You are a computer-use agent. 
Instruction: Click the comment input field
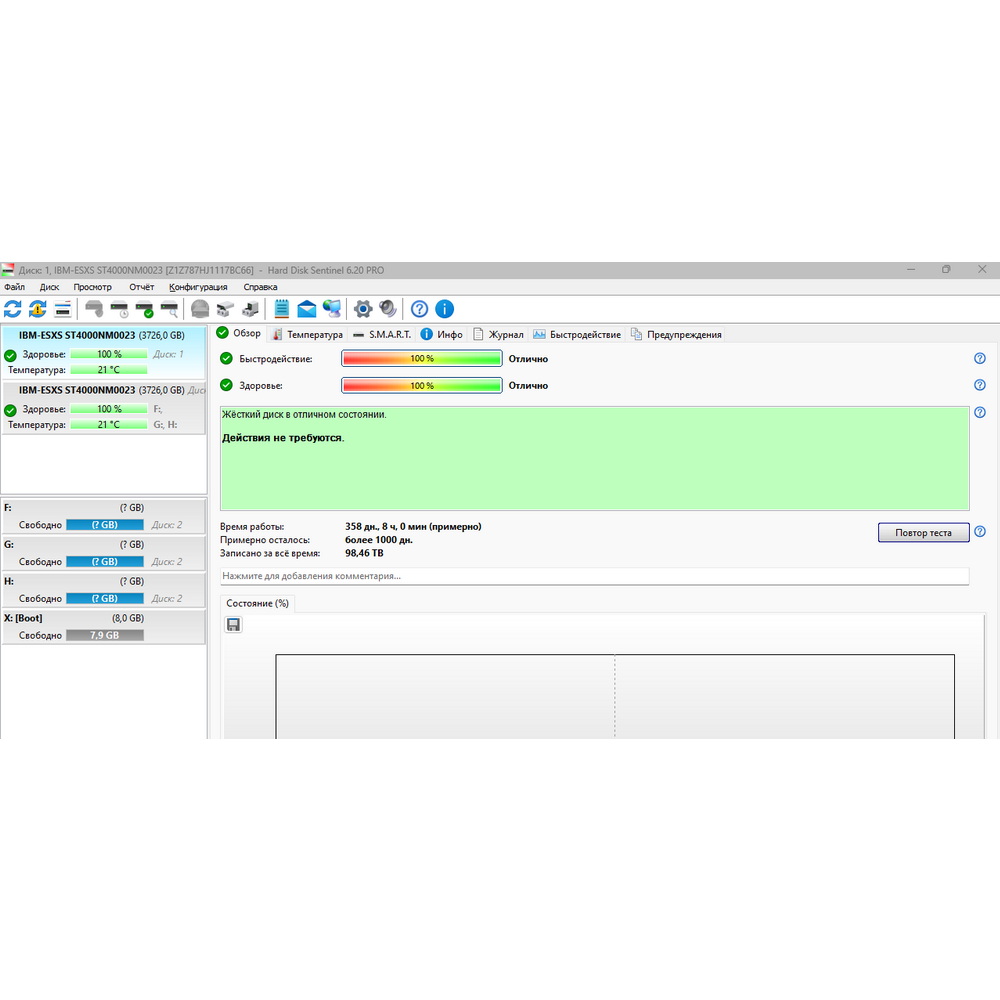tap(594, 576)
